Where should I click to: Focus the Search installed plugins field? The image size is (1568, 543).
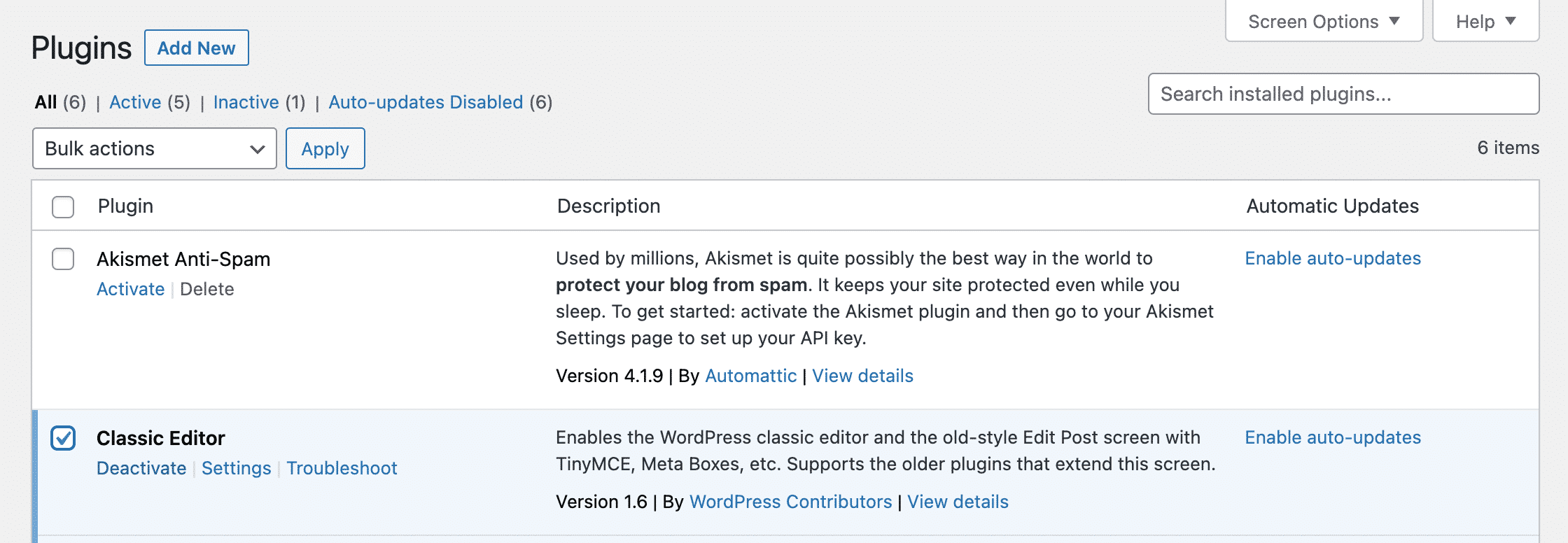[1344, 94]
